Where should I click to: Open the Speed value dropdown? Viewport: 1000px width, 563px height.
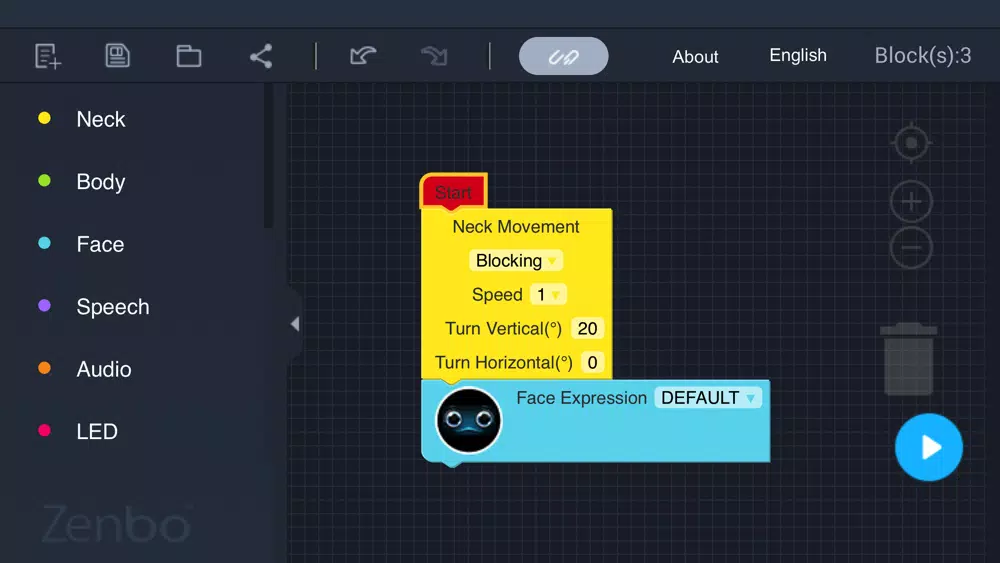pyautogui.click(x=548, y=295)
